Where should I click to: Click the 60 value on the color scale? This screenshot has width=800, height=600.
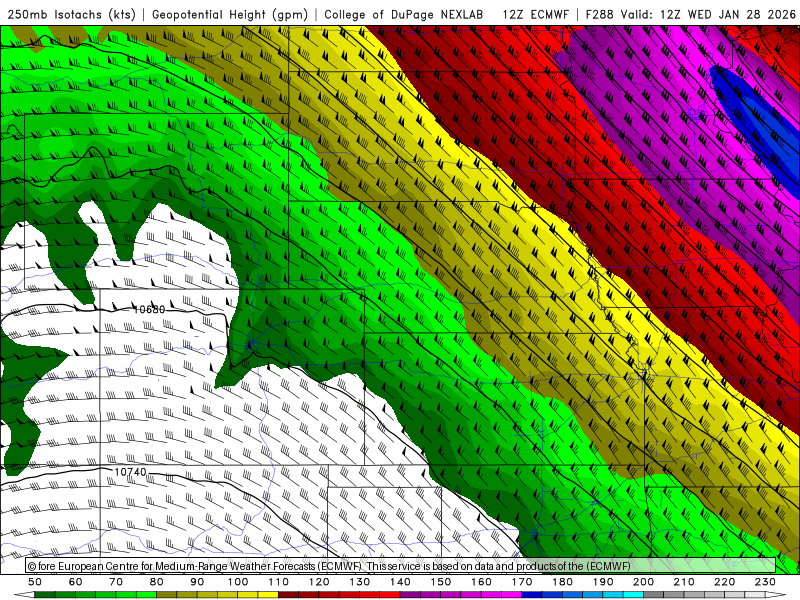76,582
